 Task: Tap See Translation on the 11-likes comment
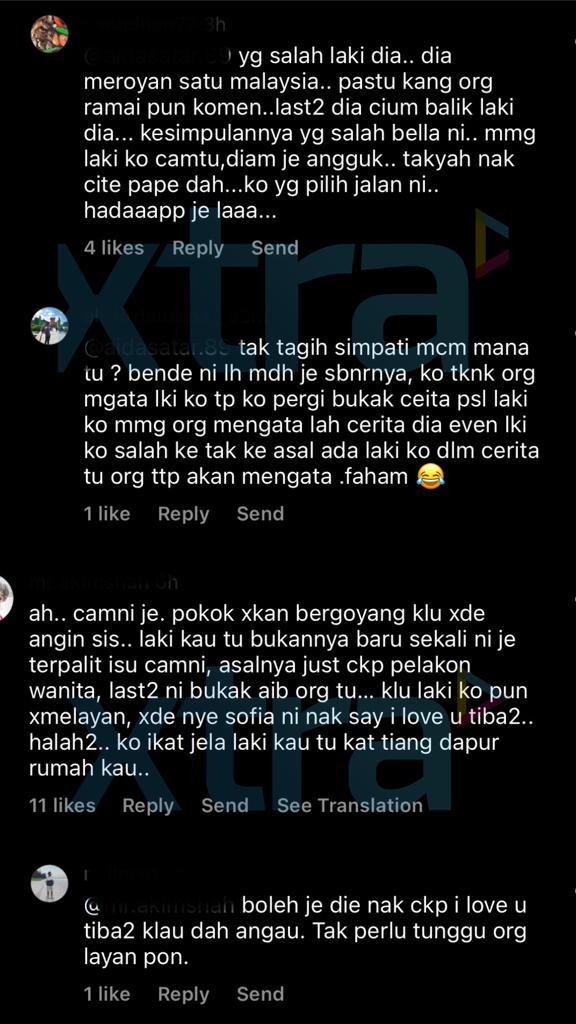tap(350, 805)
